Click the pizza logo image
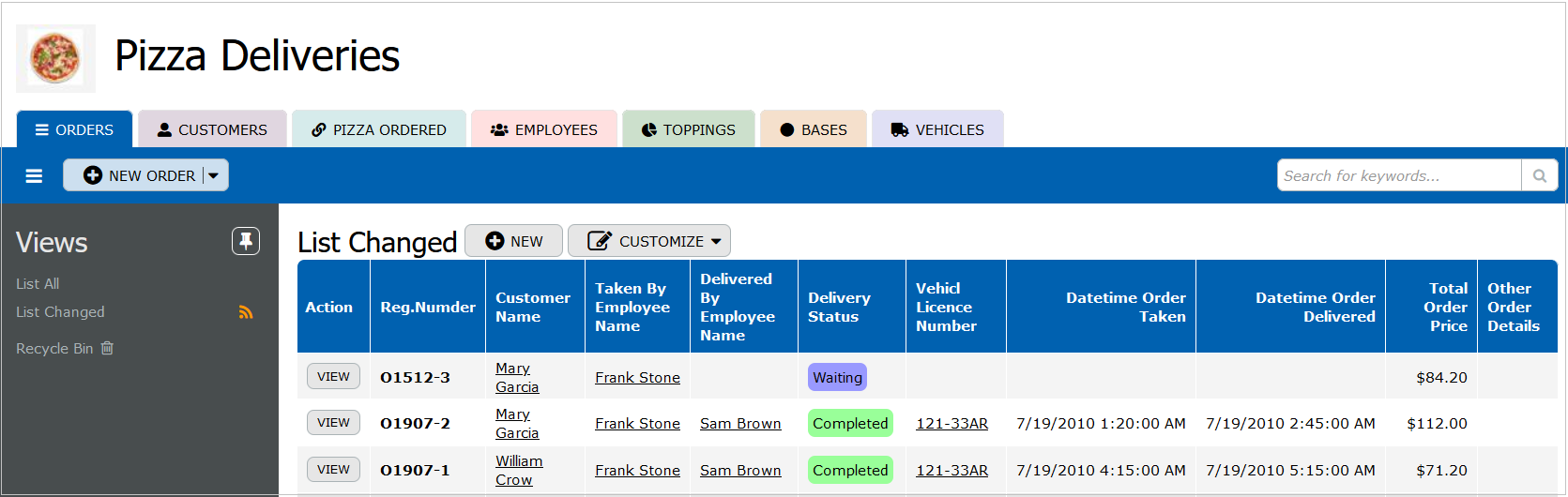The image size is (1568, 497). click(55, 58)
